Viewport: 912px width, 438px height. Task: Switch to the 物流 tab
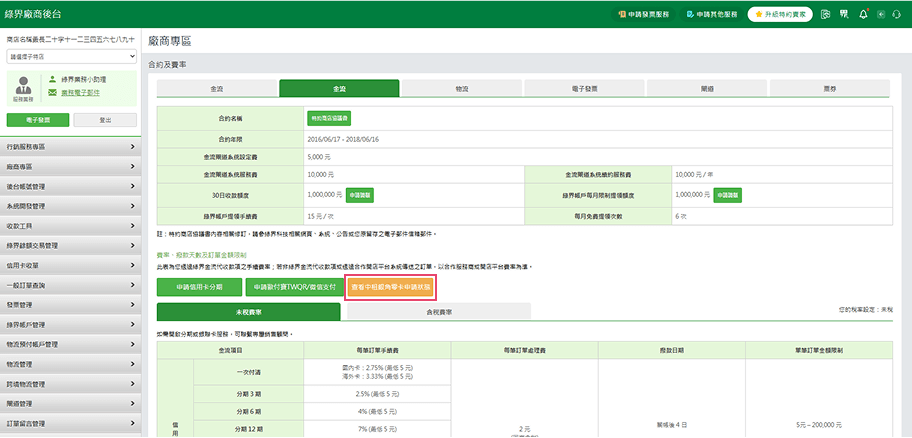[x=461, y=89]
